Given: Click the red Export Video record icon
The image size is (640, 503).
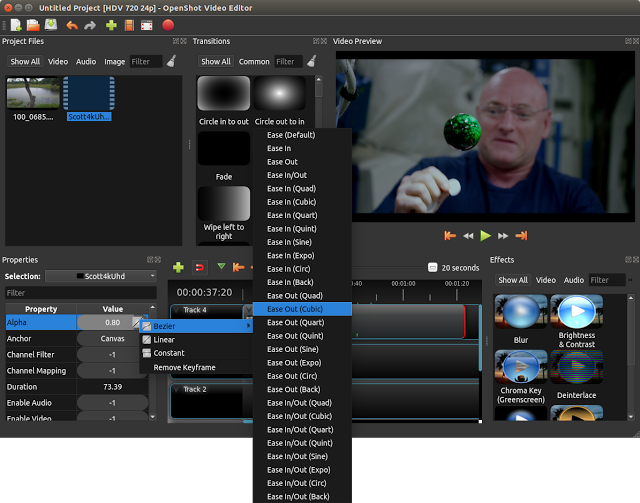Looking at the screenshot, I should coord(168,25).
